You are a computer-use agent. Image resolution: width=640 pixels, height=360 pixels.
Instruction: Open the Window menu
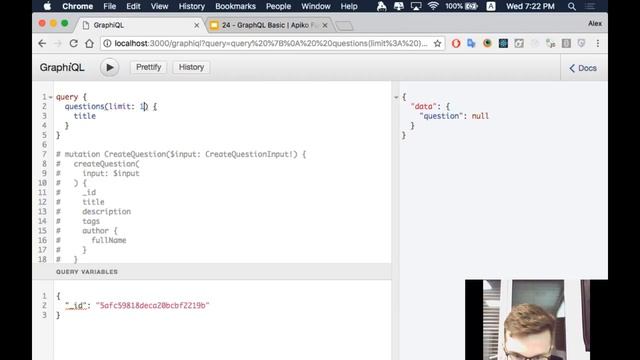coord(316,6)
